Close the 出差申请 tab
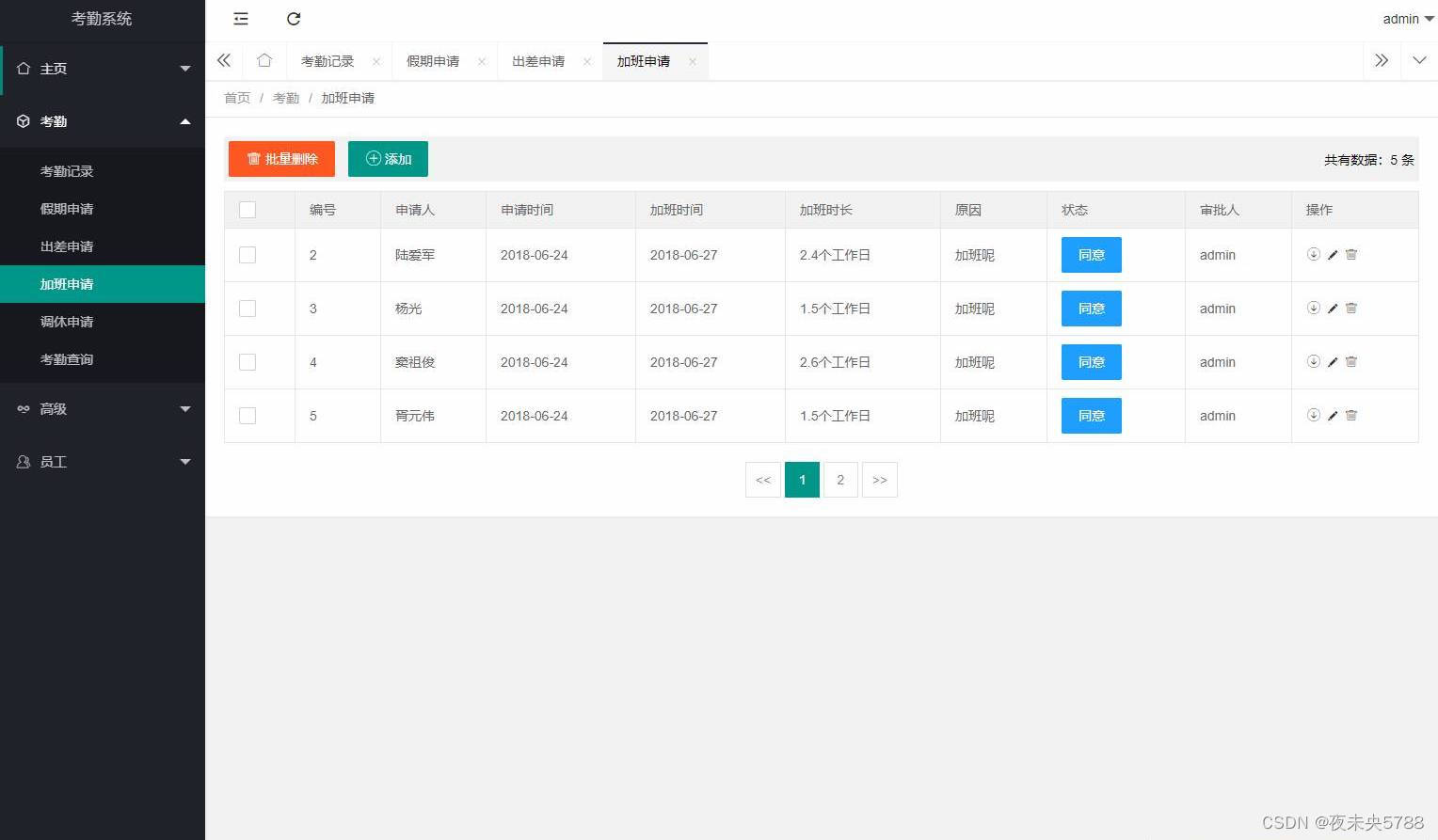The height and width of the screenshot is (840, 1438). (587, 61)
